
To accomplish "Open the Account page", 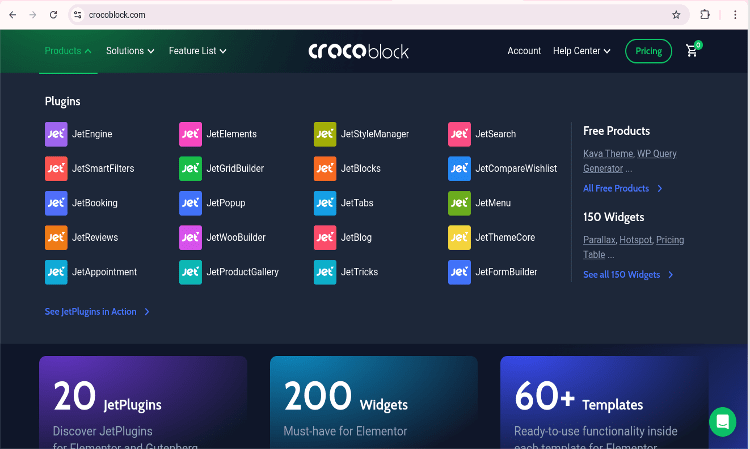I will click(524, 51).
